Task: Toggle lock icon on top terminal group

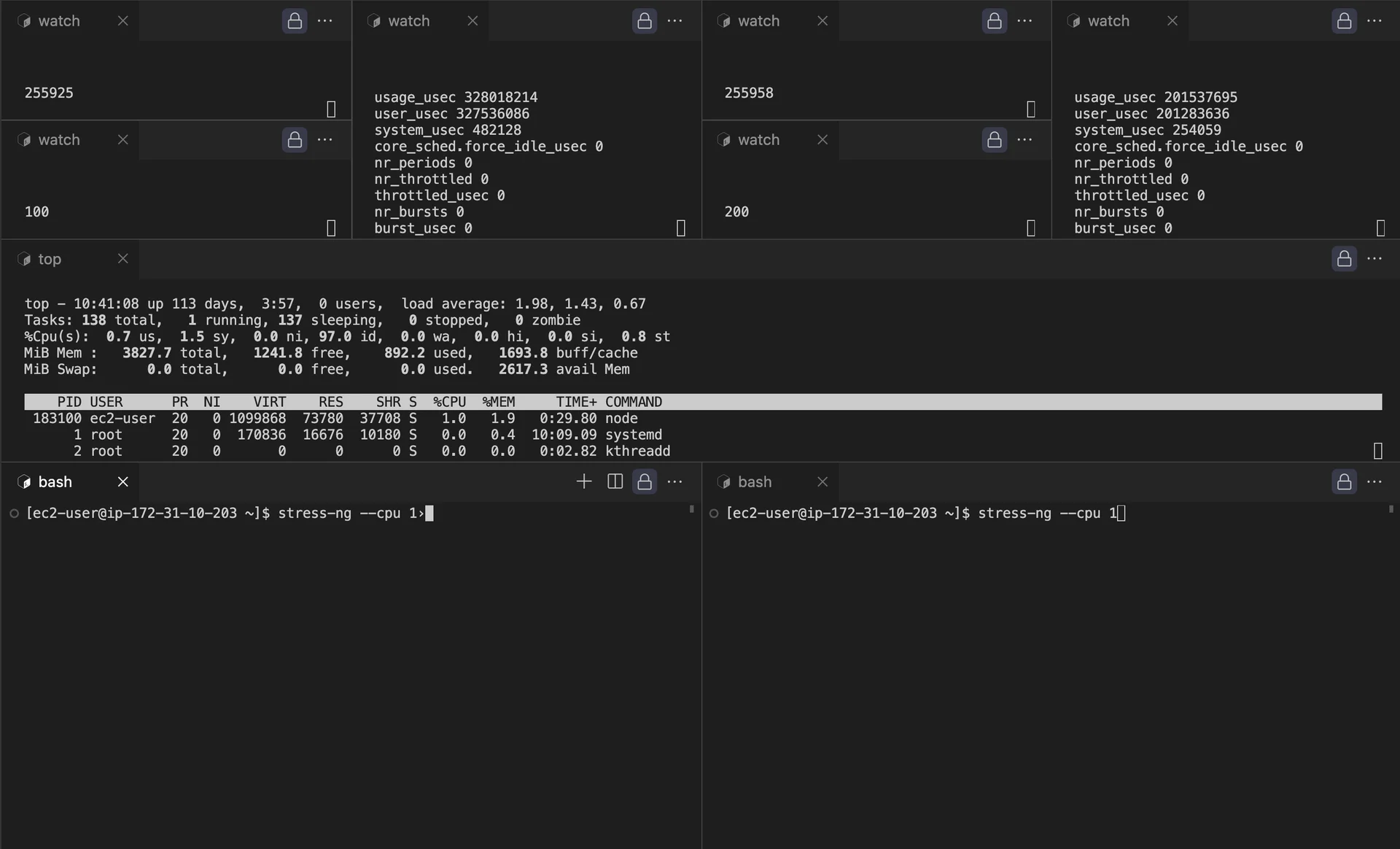Action: click(1344, 259)
